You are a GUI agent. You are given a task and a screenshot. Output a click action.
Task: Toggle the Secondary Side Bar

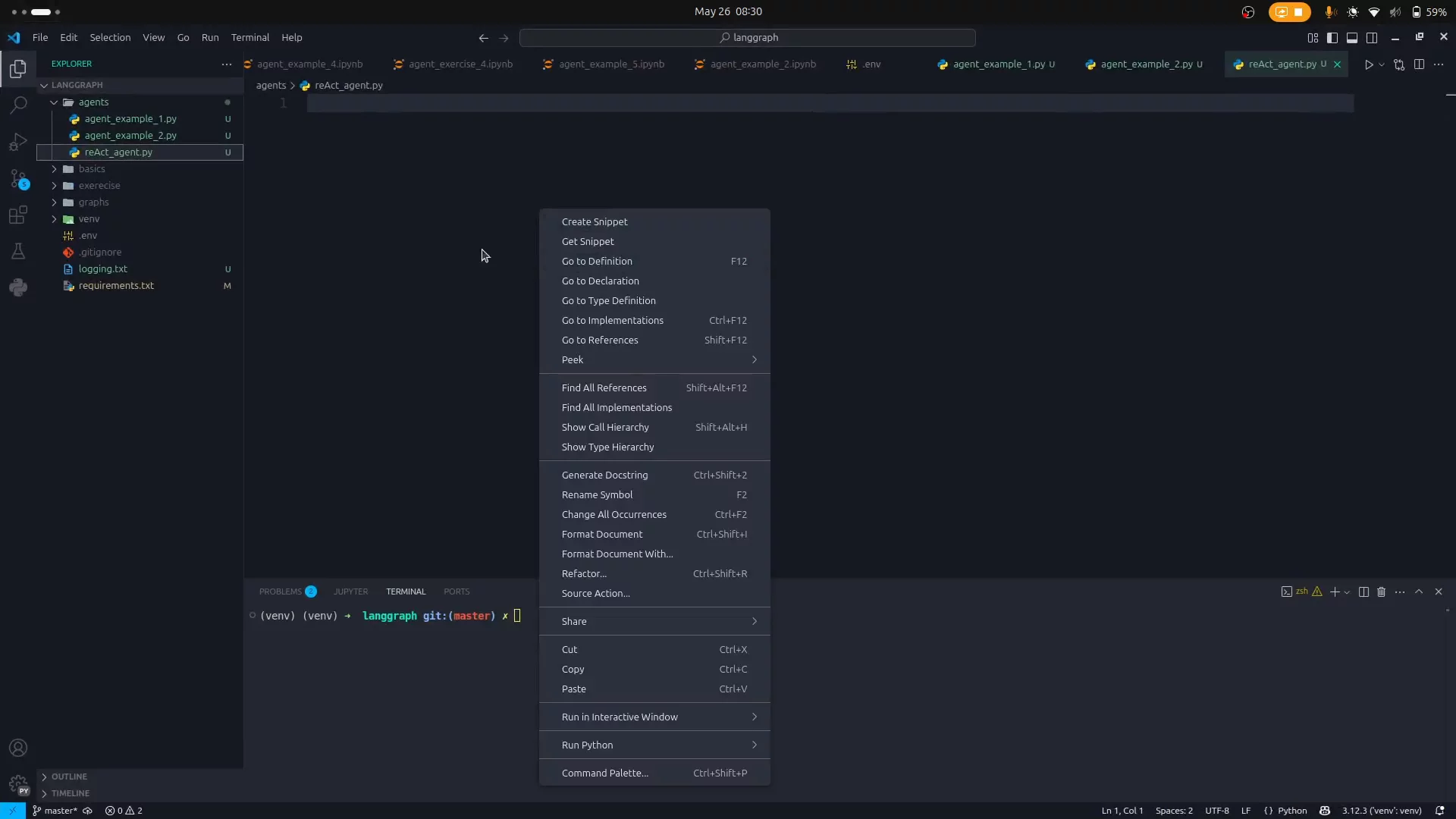click(x=1372, y=38)
